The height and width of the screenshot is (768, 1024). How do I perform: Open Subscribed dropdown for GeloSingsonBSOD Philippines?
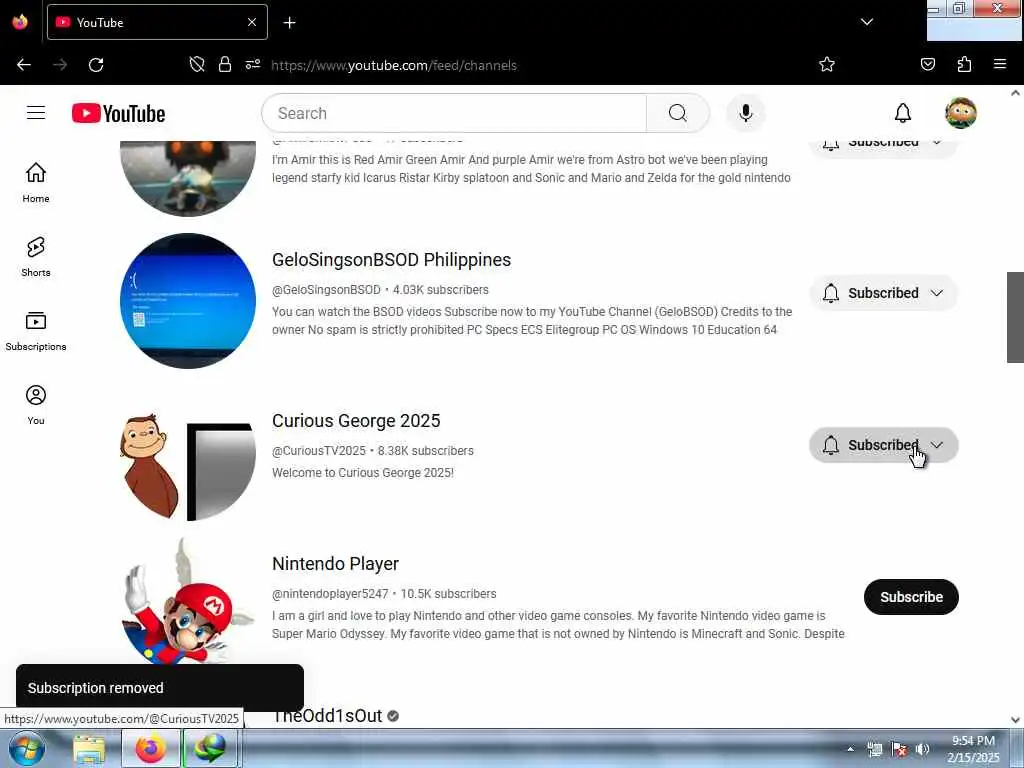pos(884,293)
